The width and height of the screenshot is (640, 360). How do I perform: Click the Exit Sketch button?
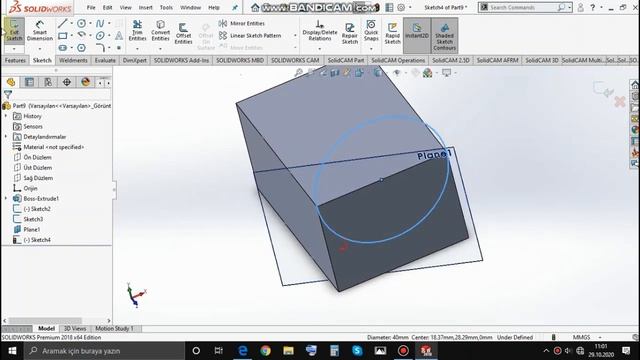click(x=14, y=30)
